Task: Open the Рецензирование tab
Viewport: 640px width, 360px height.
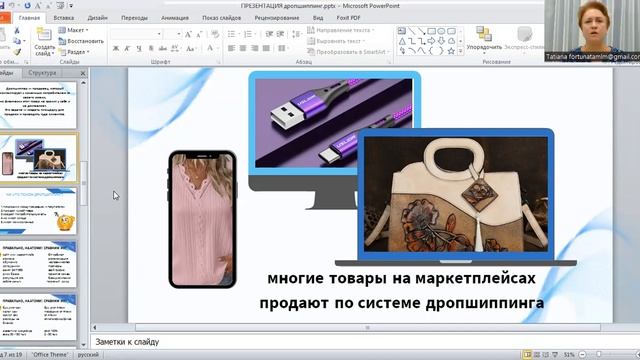Action: coord(277,18)
